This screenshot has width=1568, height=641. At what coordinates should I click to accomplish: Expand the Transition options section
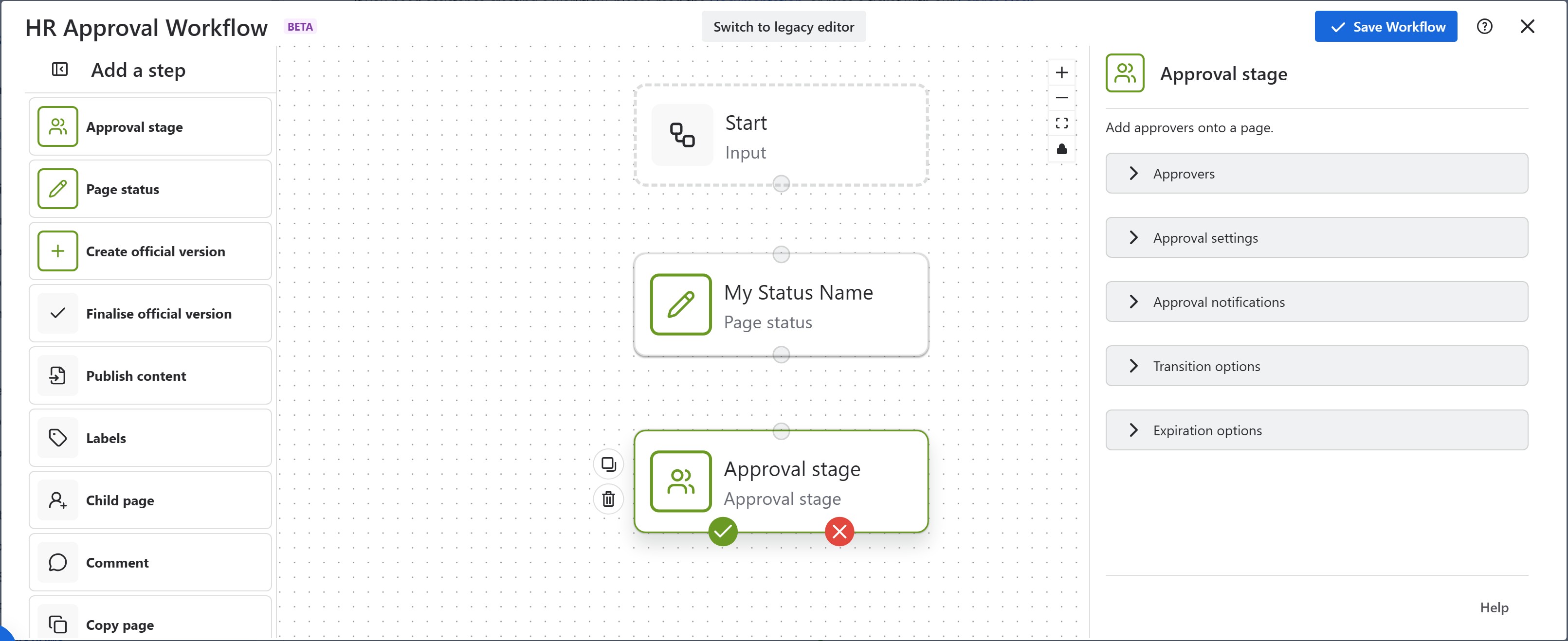tap(1316, 366)
